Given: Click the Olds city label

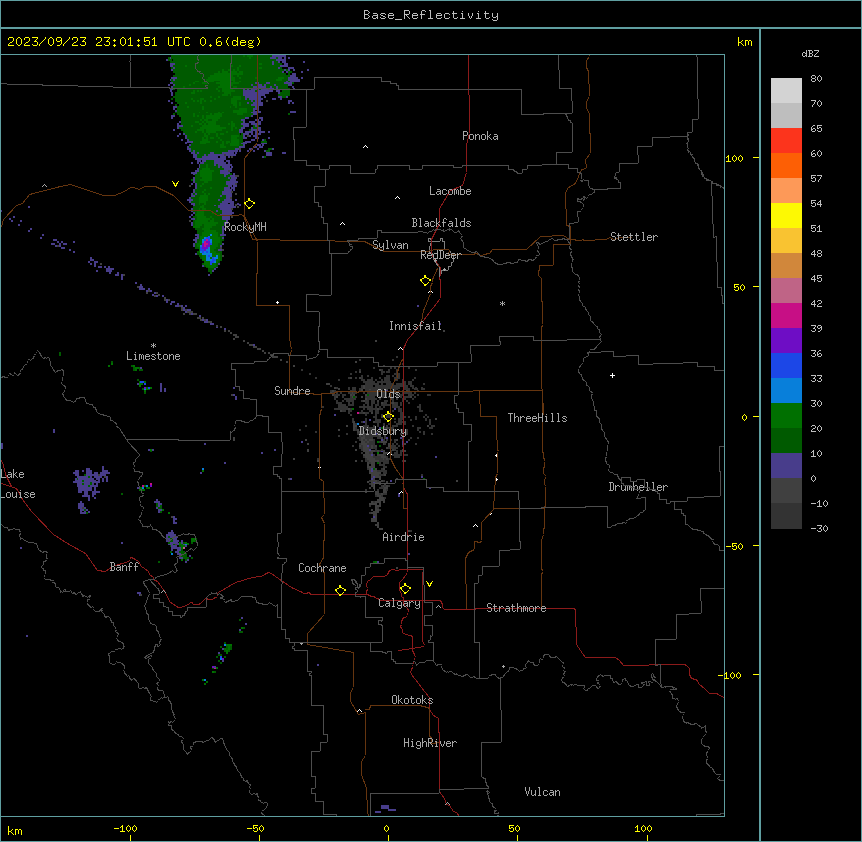Looking at the screenshot, I should pos(388,394).
